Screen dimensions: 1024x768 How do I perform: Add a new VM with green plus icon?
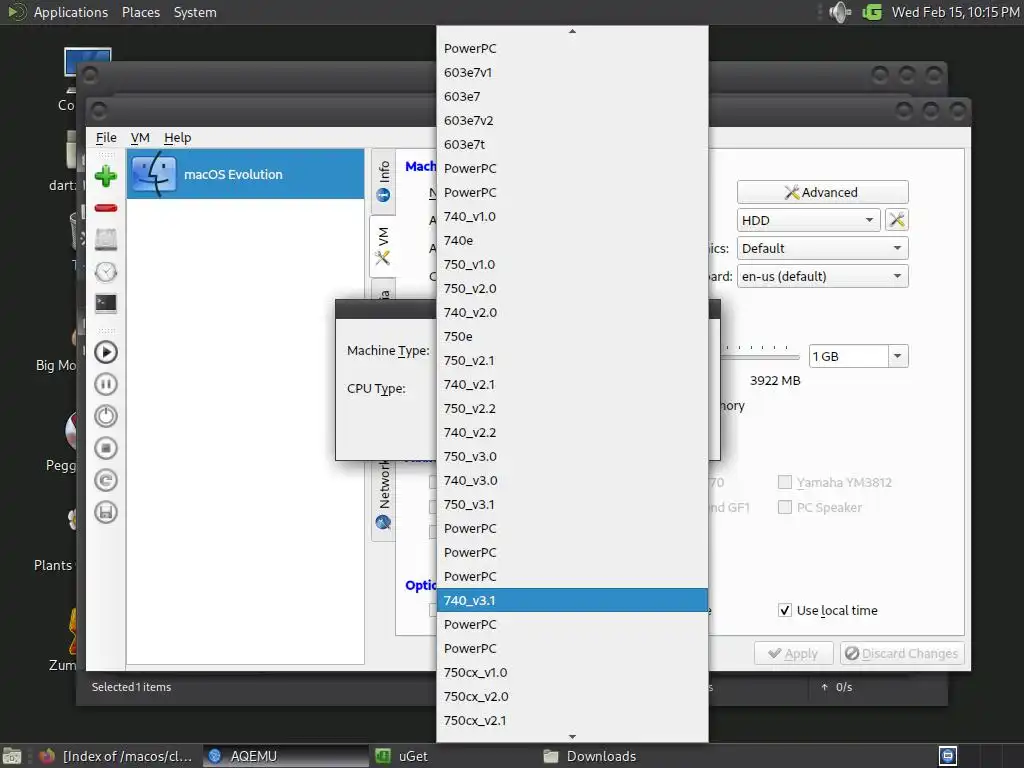click(106, 176)
